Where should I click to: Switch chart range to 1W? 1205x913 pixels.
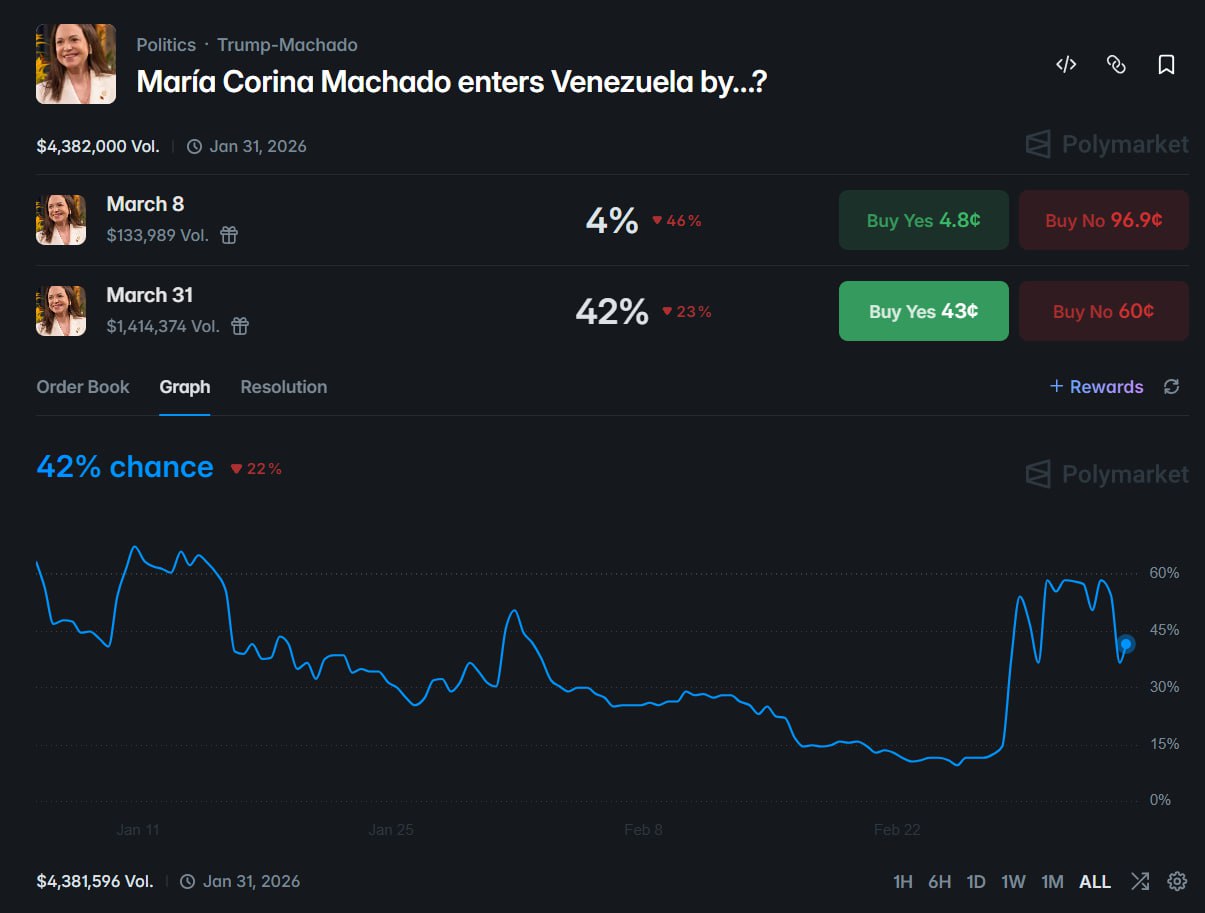[x=1013, y=882]
